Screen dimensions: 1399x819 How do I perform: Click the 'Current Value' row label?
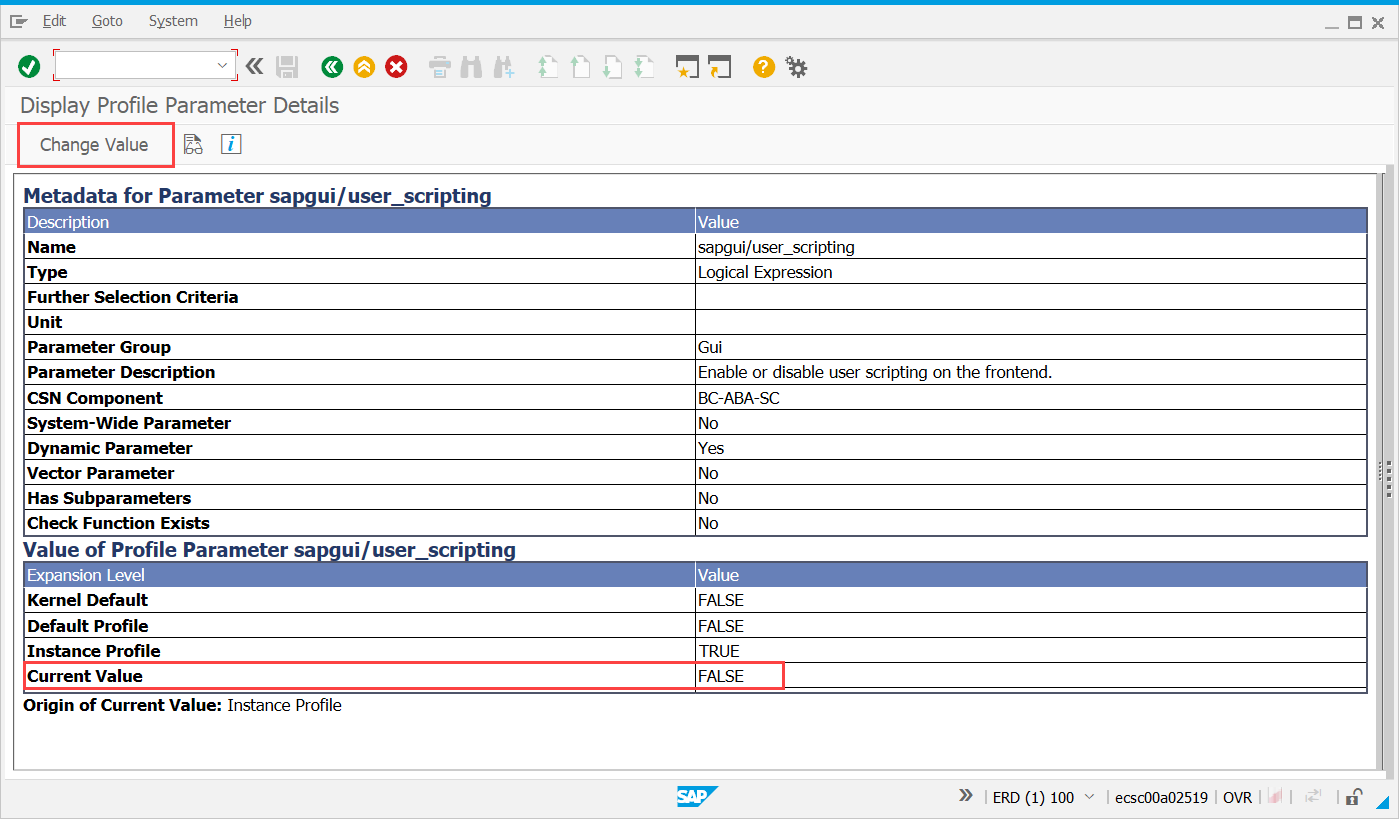[x=85, y=676]
